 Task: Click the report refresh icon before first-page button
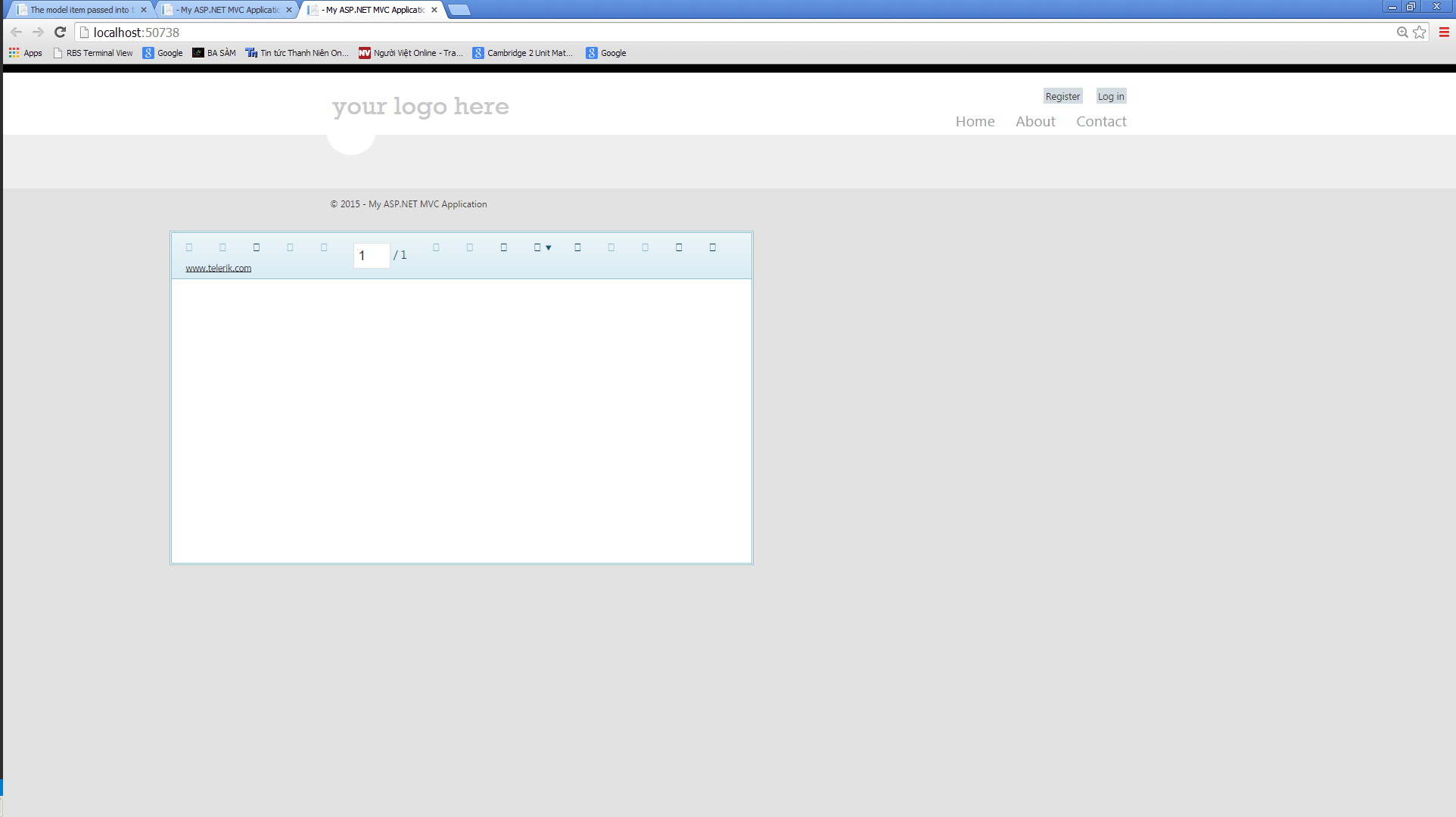pyautogui.click(x=257, y=247)
